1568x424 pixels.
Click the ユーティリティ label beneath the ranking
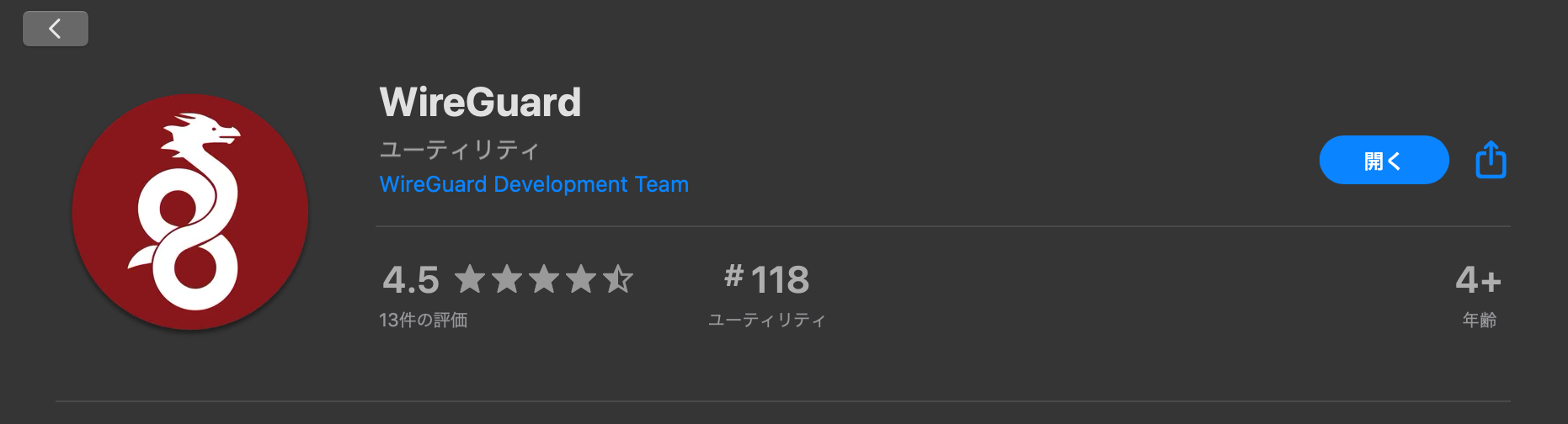(x=766, y=320)
